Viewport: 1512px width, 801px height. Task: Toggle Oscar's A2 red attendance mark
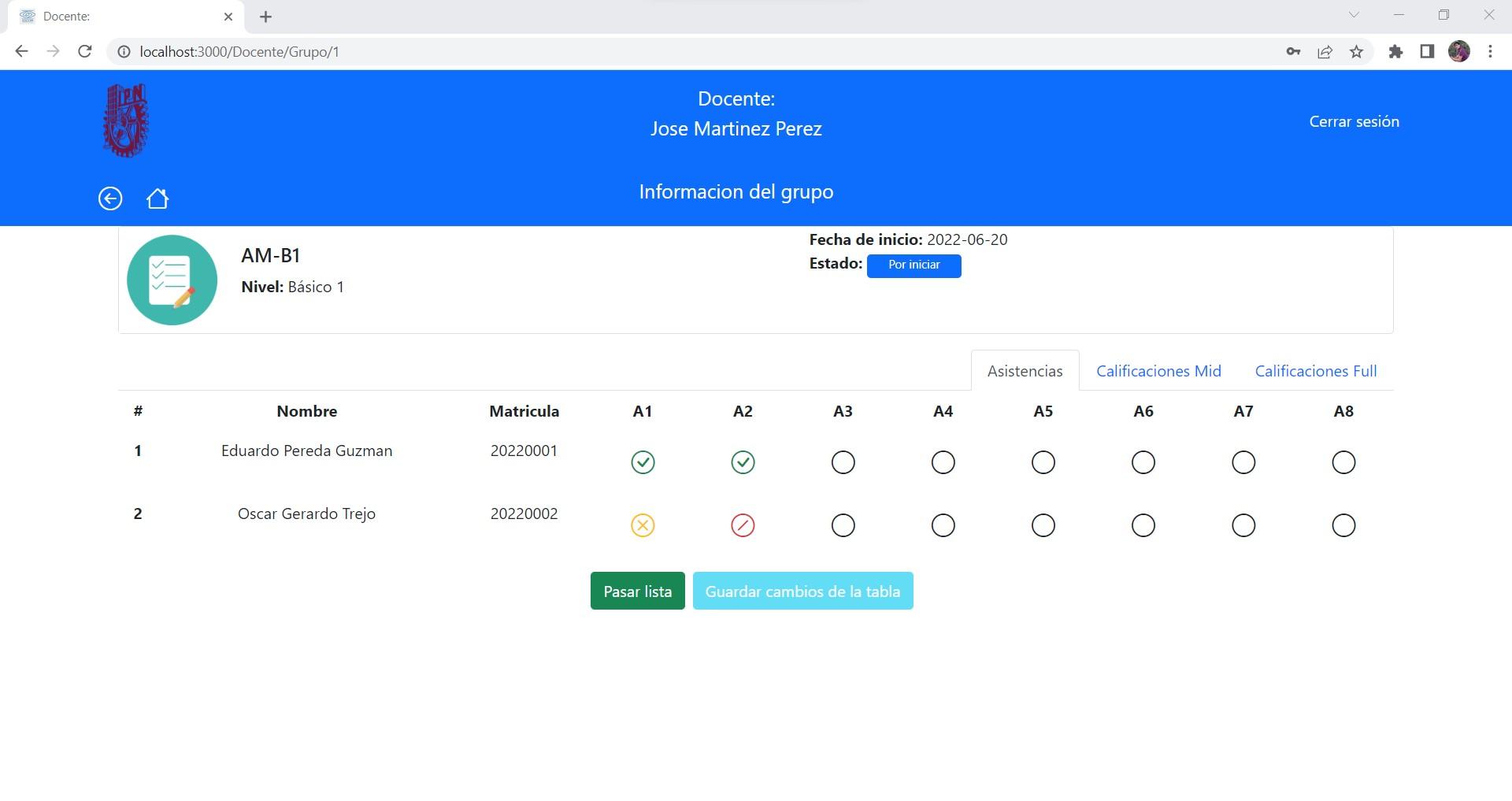(743, 525)
